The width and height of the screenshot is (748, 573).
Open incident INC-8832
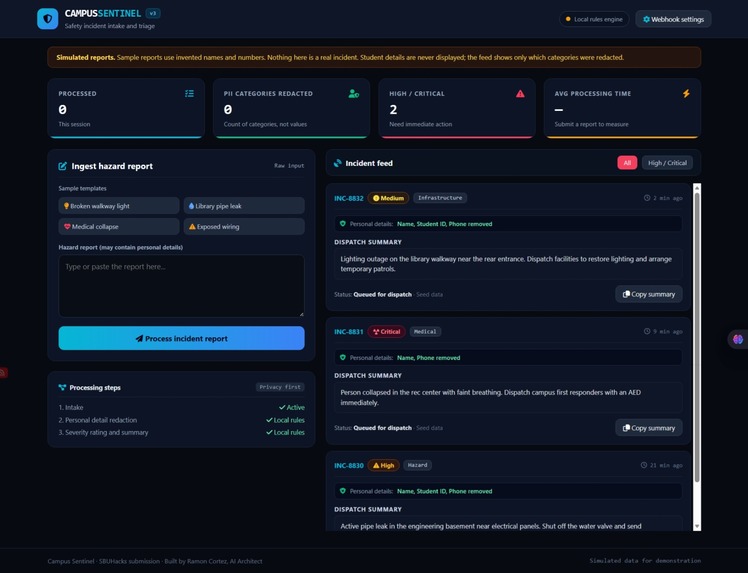click(x=349, y=198)
